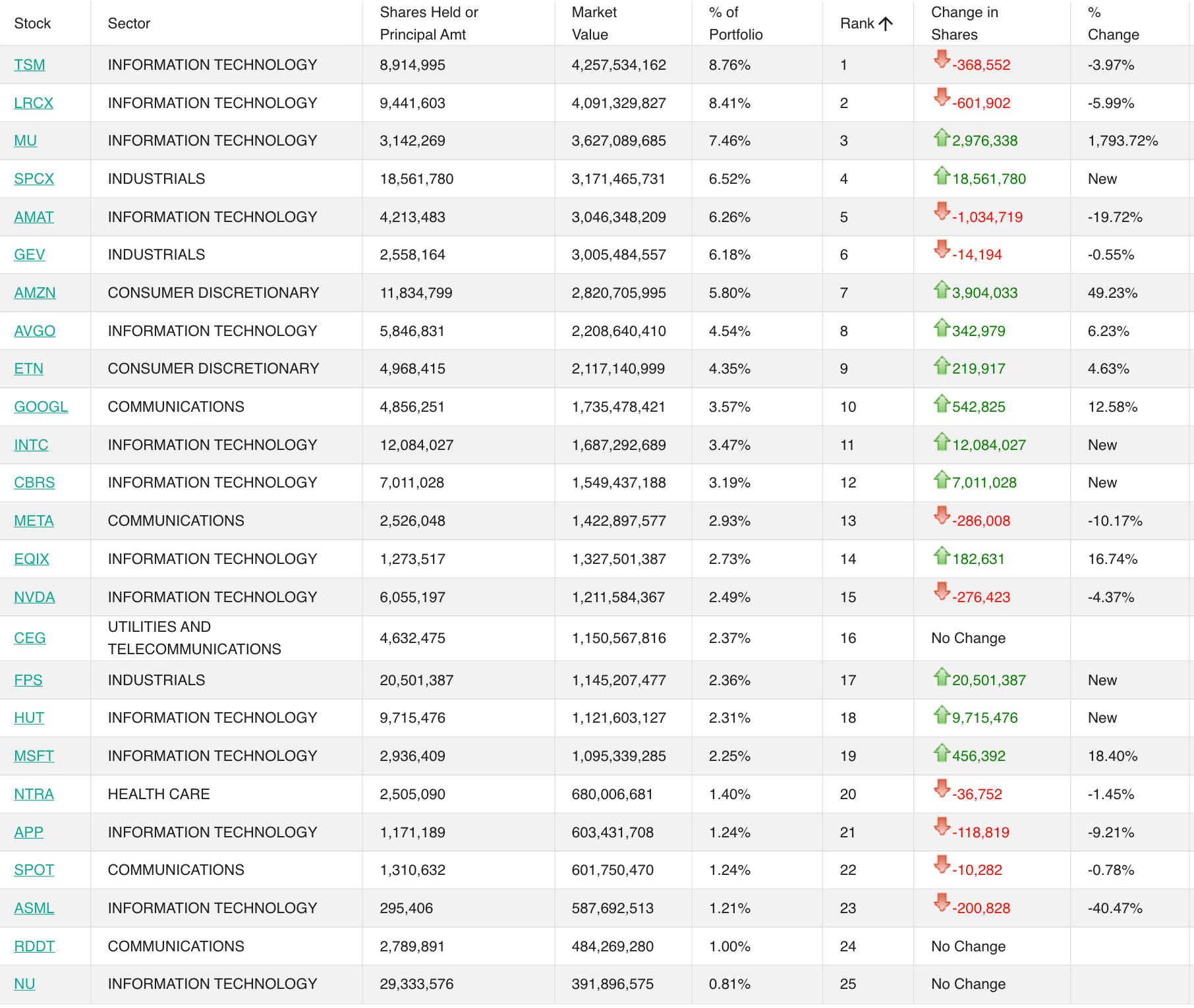The height and width of the screenshot is (1008, 1194).
Task: Open the TSM stock link
Action: pos(30,65)
